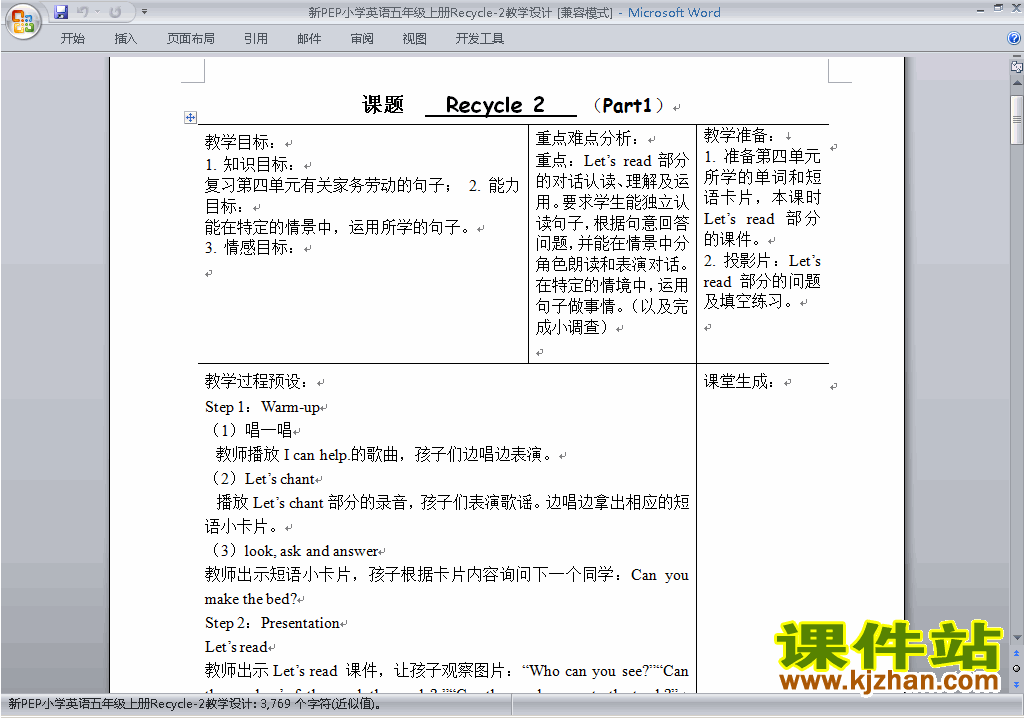Click the Previous Page double-arrow button
The height and width of the screenshot is (718, 1024).
1016,653
